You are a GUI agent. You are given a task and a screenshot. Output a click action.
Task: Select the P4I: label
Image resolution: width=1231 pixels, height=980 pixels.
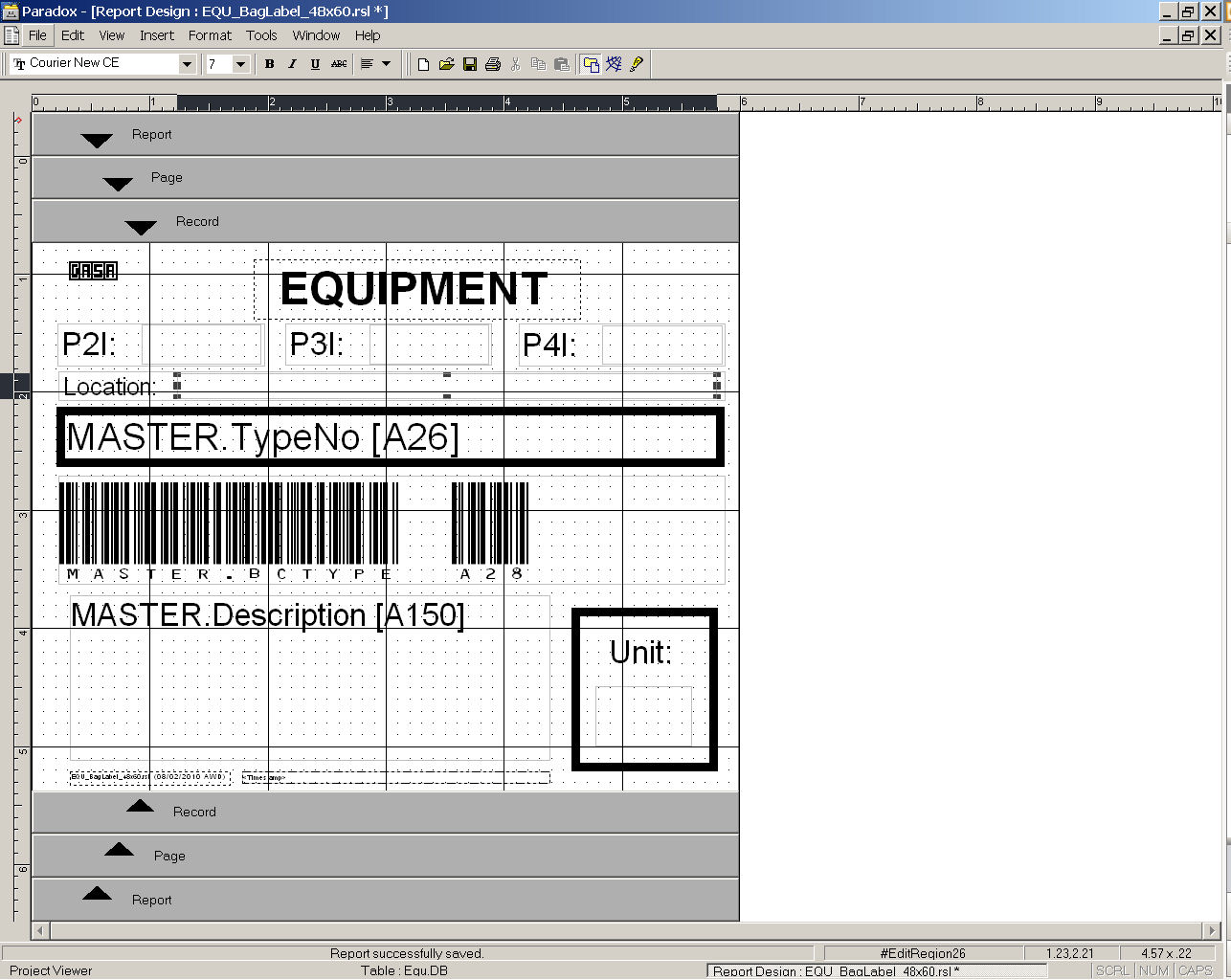[549, 345]
